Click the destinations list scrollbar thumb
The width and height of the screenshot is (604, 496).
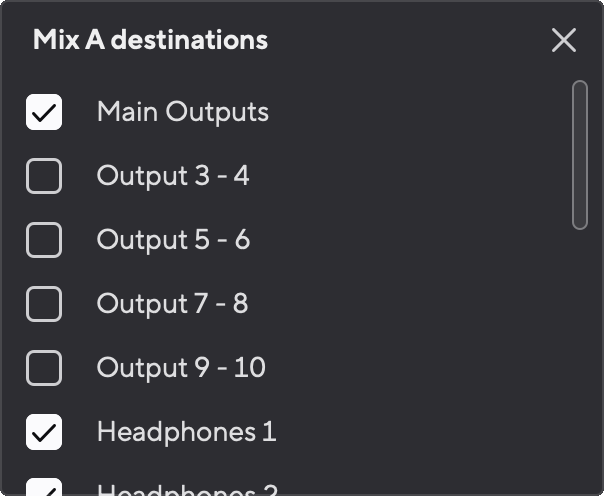coord(579,155)
